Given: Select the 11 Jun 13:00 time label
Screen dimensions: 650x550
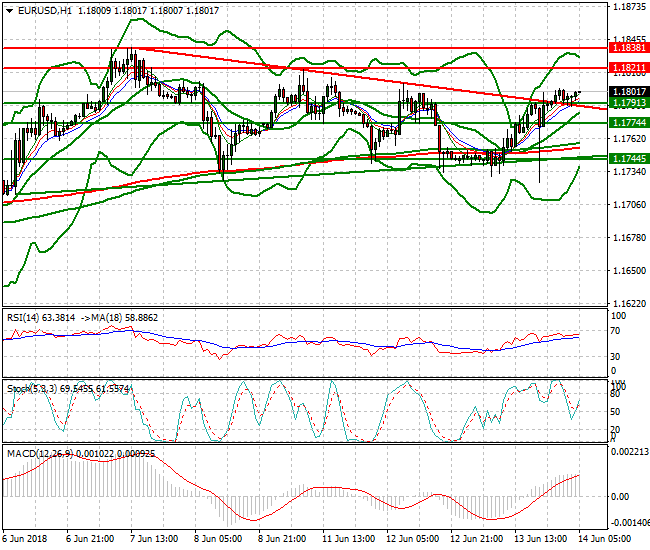Looking at the screenshot, I should point(348,539).
